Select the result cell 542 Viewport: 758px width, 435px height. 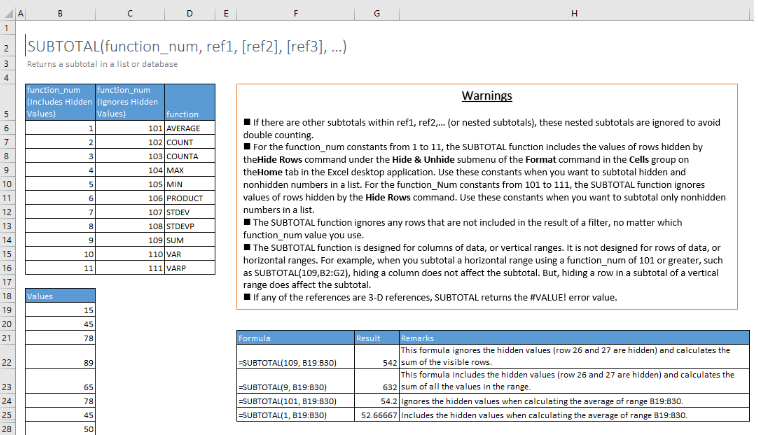(x=377, y=357)
